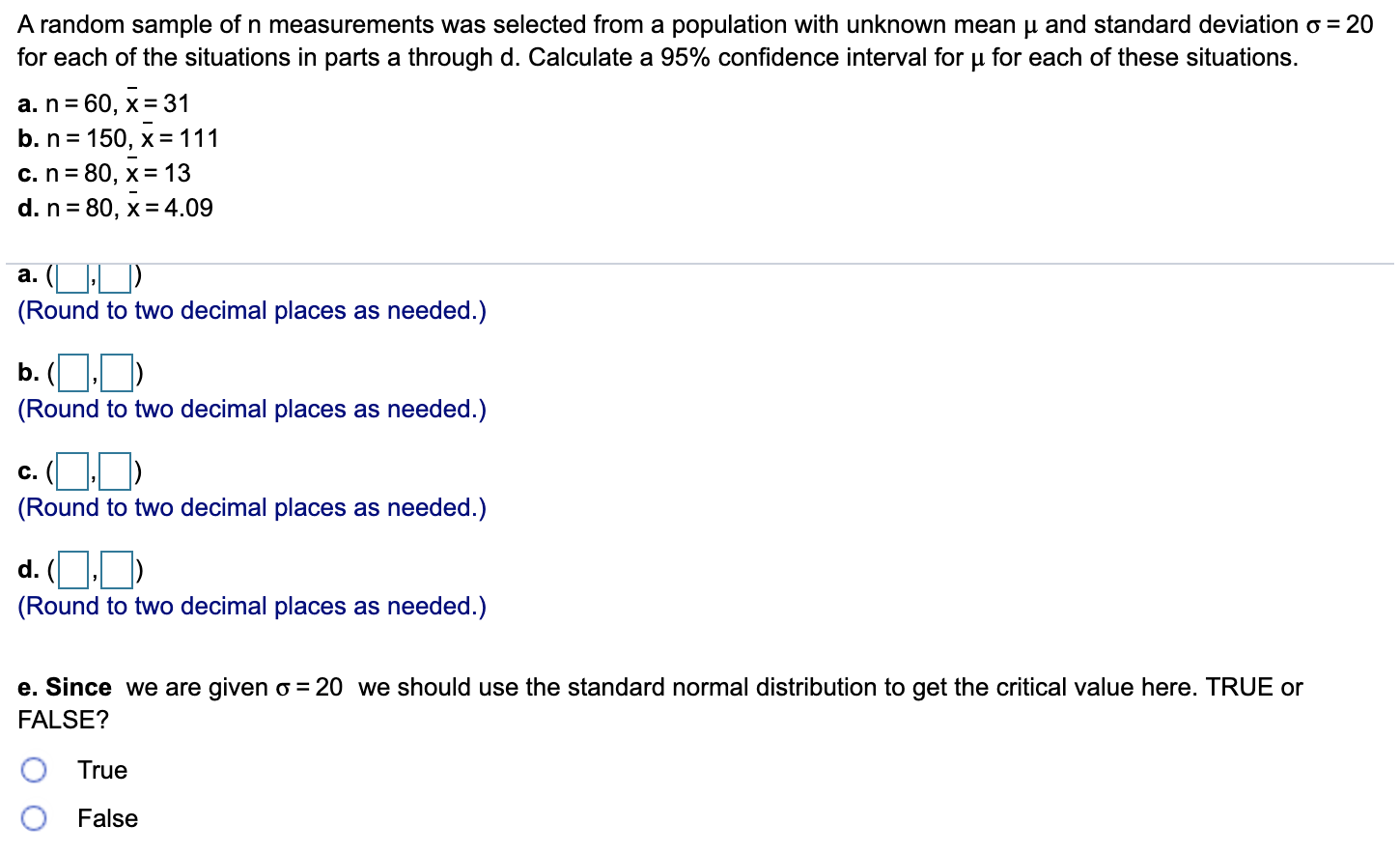Click the upper bound box for part b
1400x854 pixels.
(116, 371)
